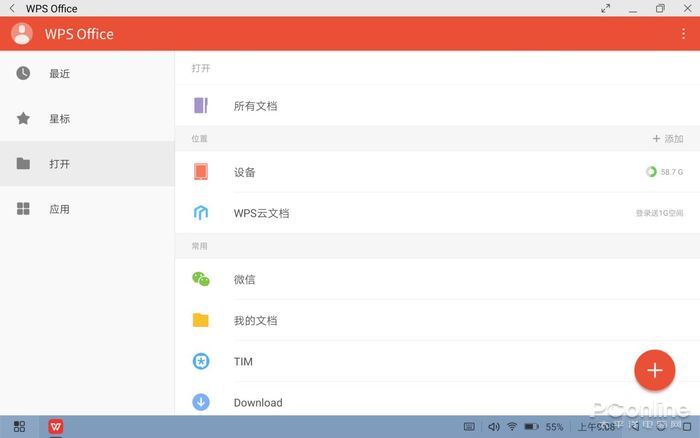The image size is (700, 438).
Task: Click the star icon beside 星标
Action: pyautogui.click(x=23, y=118)
